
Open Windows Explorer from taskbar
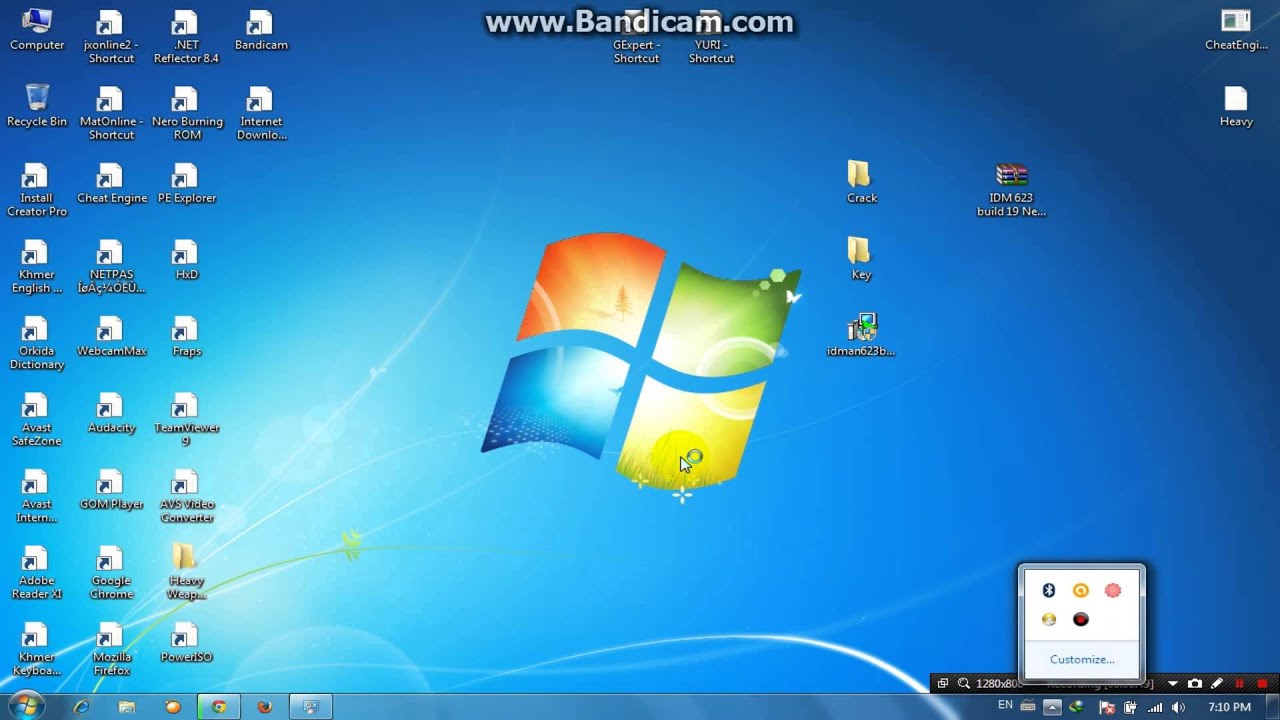tap(127, 707)
